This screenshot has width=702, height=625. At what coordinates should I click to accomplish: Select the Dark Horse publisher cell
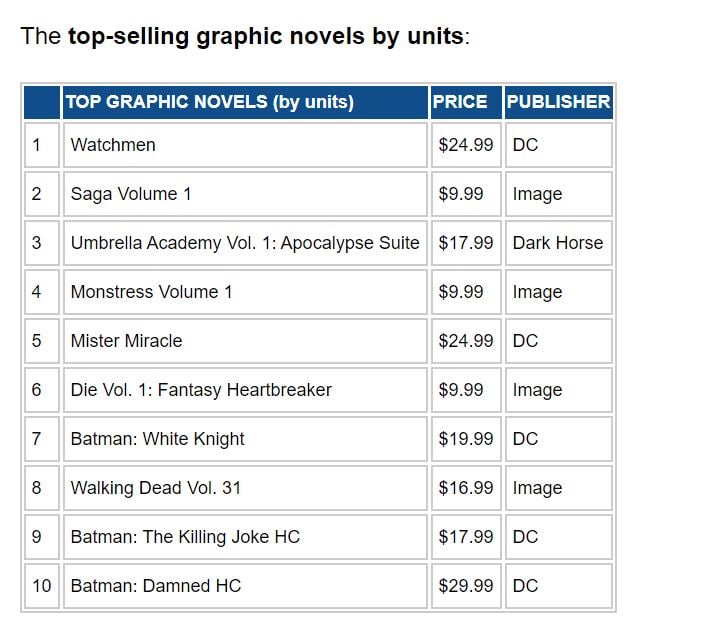coord(558,243)
